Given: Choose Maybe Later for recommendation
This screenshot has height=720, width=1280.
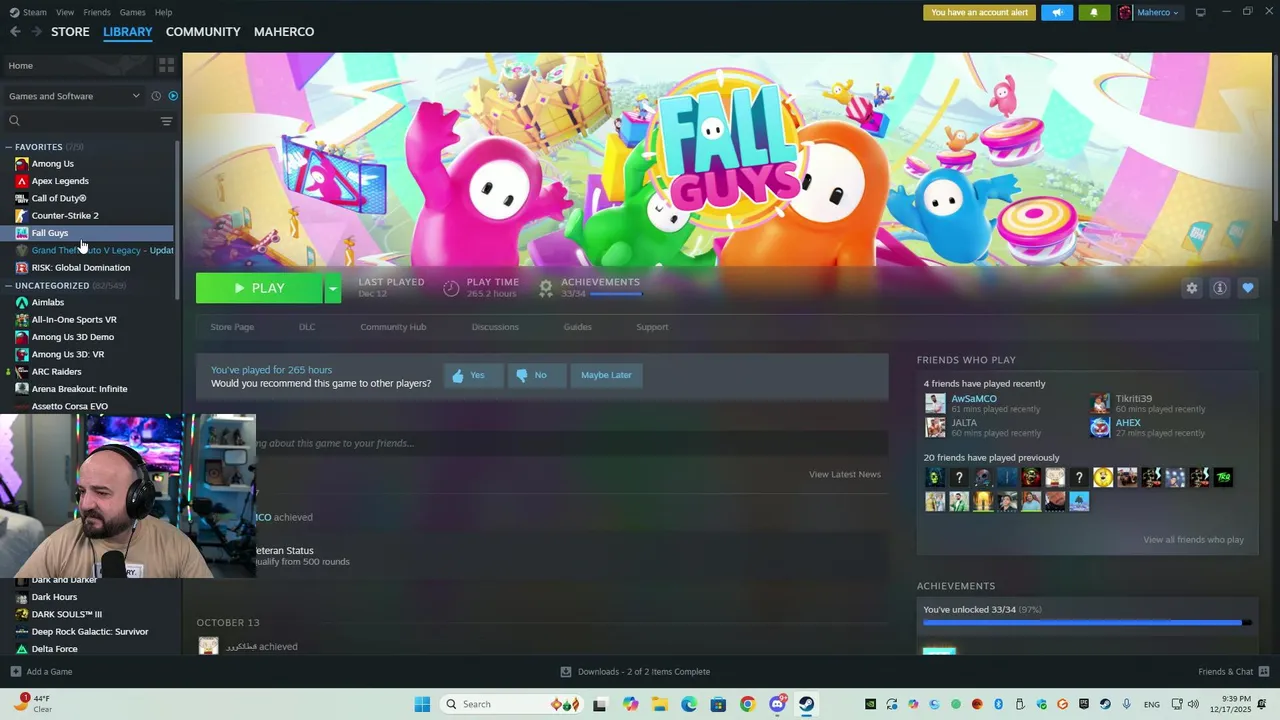Looking at the screenshot, I should 606,375.
